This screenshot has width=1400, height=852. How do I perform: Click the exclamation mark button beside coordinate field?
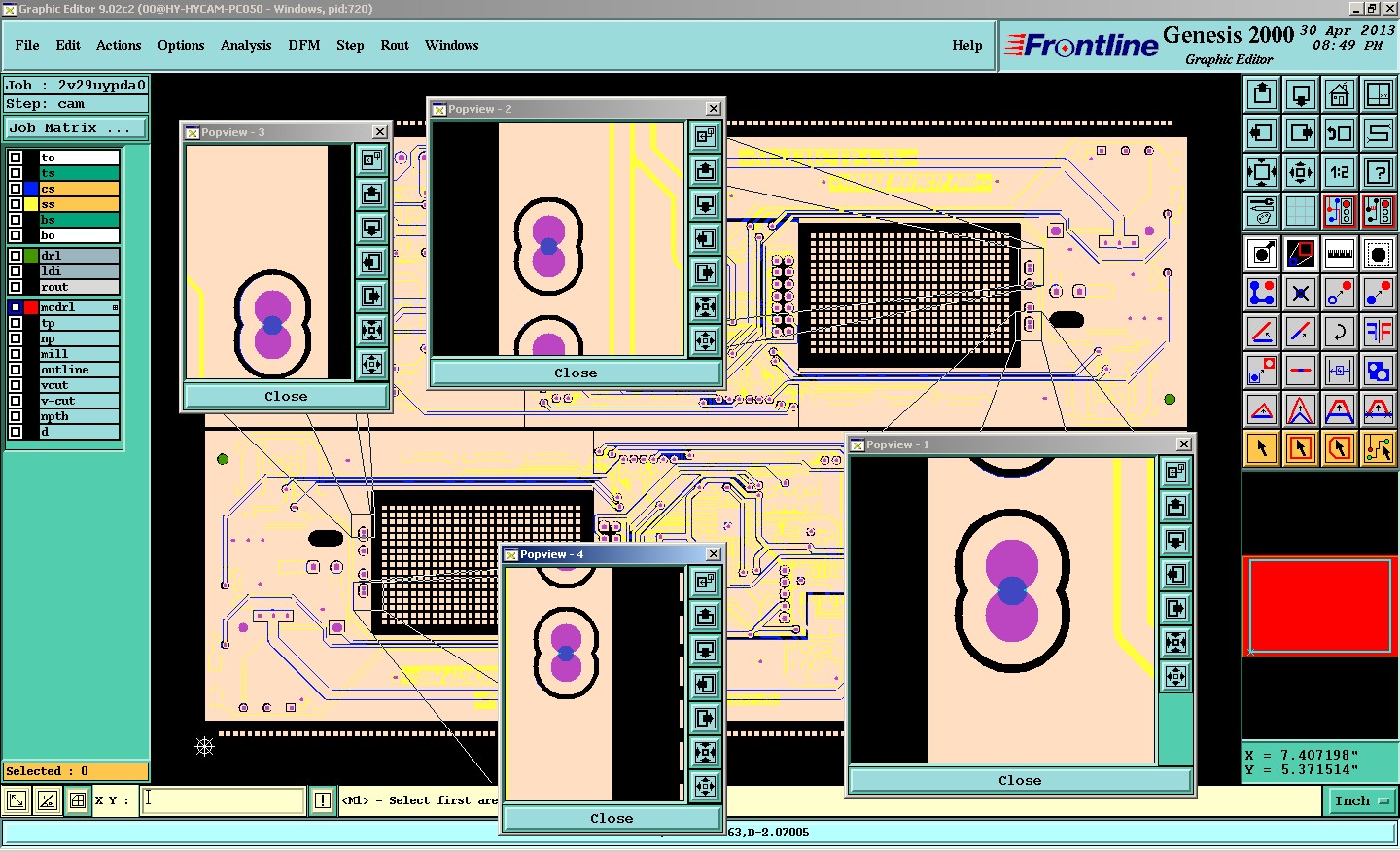pyautogui.click(x=323, y=800)
